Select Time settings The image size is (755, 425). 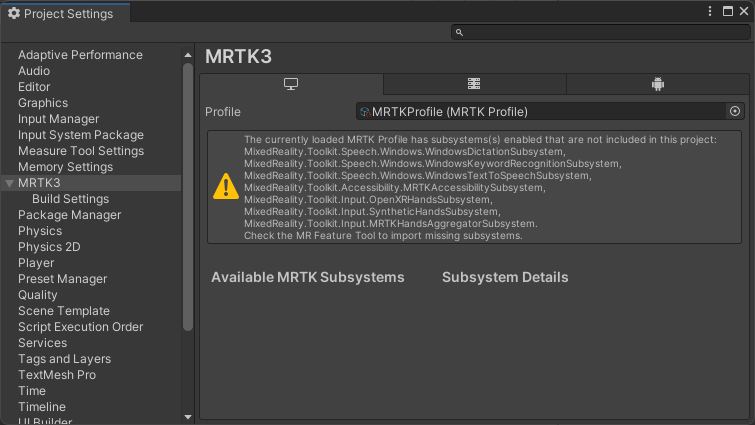32,391
